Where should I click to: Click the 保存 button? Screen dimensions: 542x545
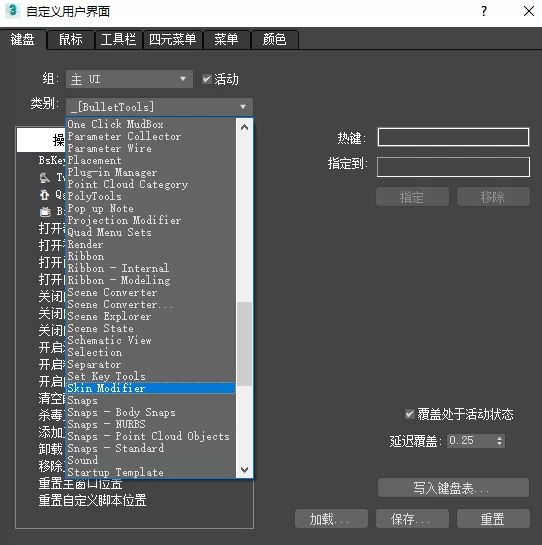[412, 519]
